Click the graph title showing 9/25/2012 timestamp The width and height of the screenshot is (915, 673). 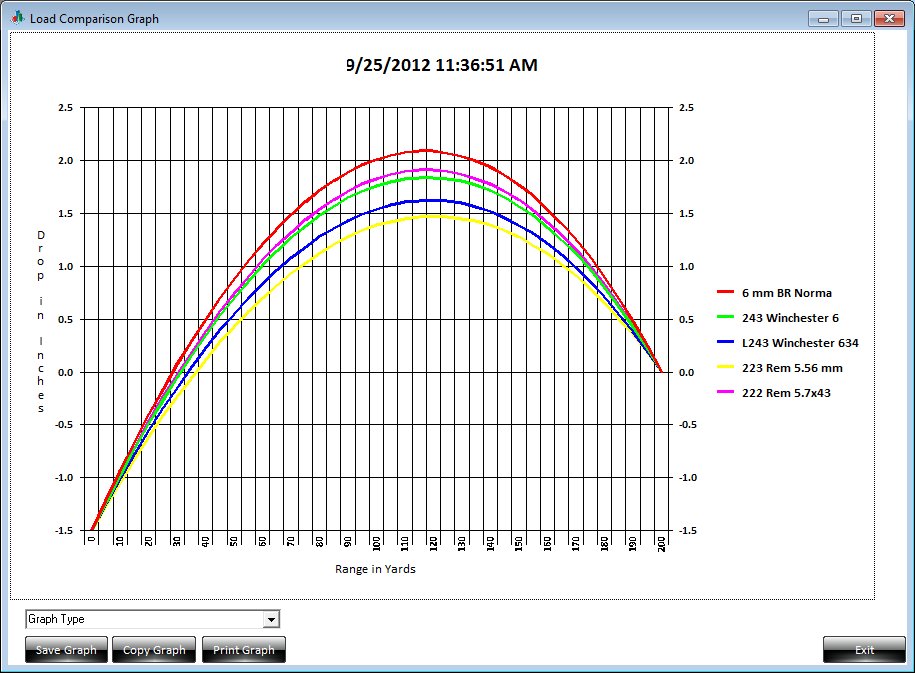441,65
